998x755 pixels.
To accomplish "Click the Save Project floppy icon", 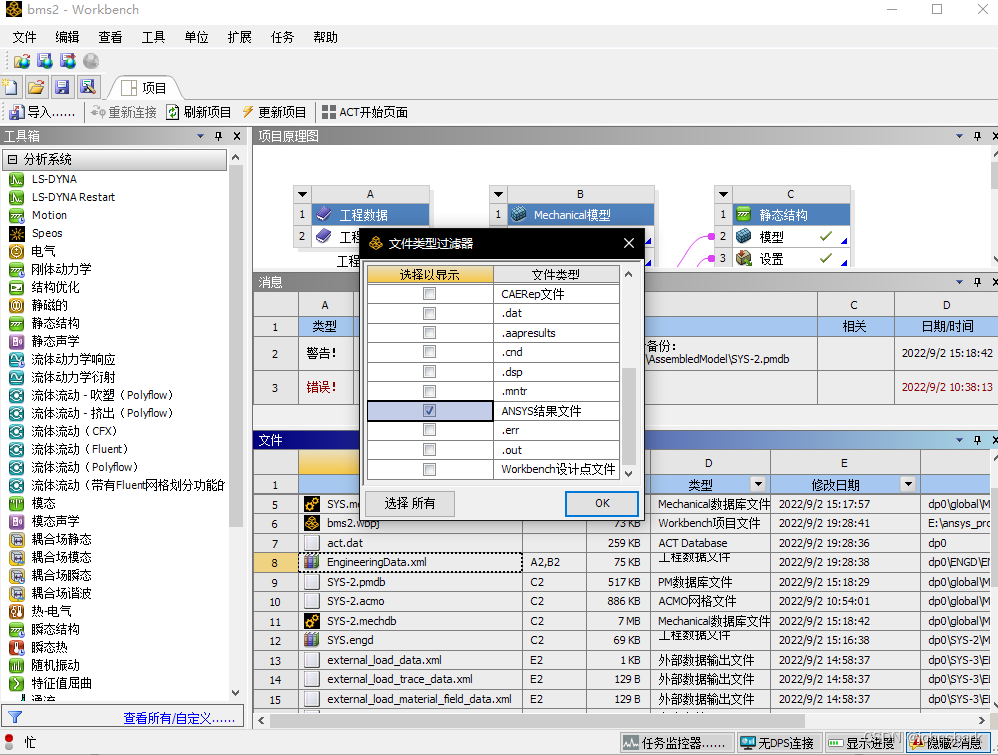I will pyautogui.click(x=62, y=87).
